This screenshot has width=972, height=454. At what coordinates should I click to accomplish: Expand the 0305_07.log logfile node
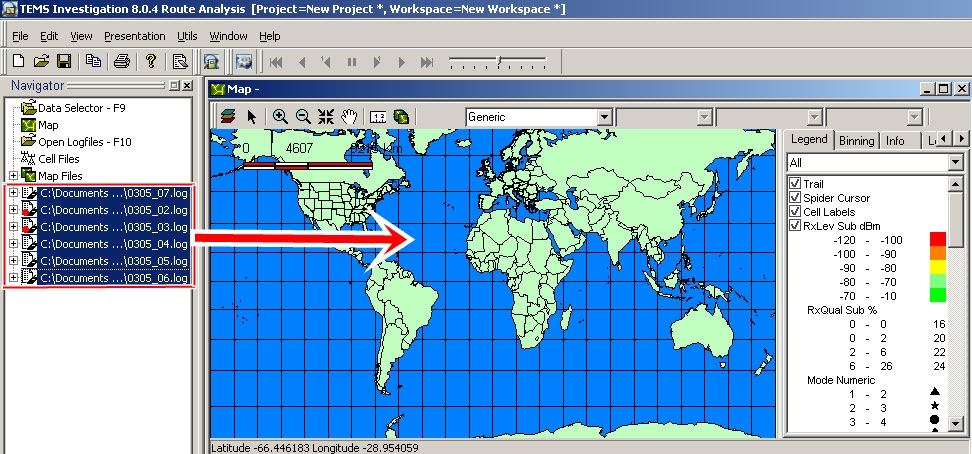coord(14,193)
